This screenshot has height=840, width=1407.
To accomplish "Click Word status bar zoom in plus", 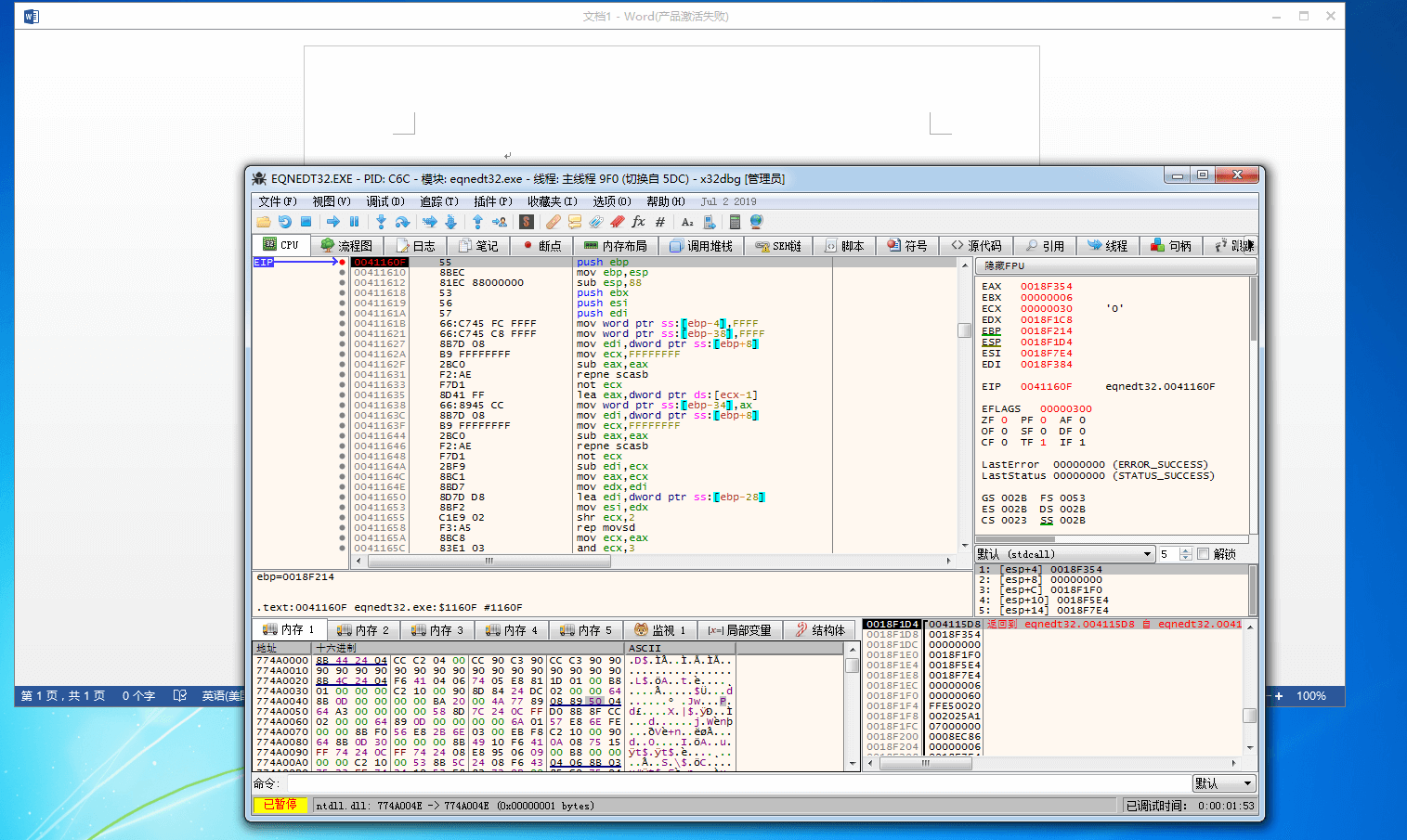I will point(1279,695).
